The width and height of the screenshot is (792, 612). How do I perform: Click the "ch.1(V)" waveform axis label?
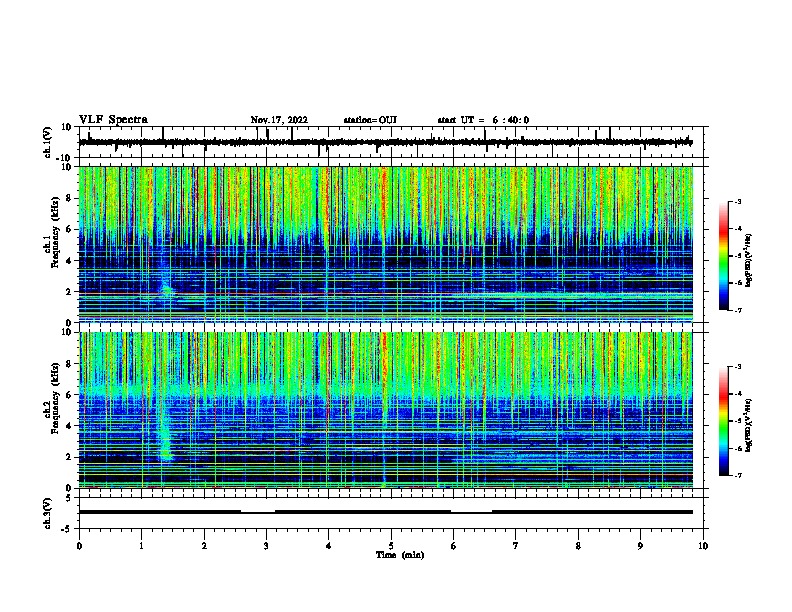(48, 142)
